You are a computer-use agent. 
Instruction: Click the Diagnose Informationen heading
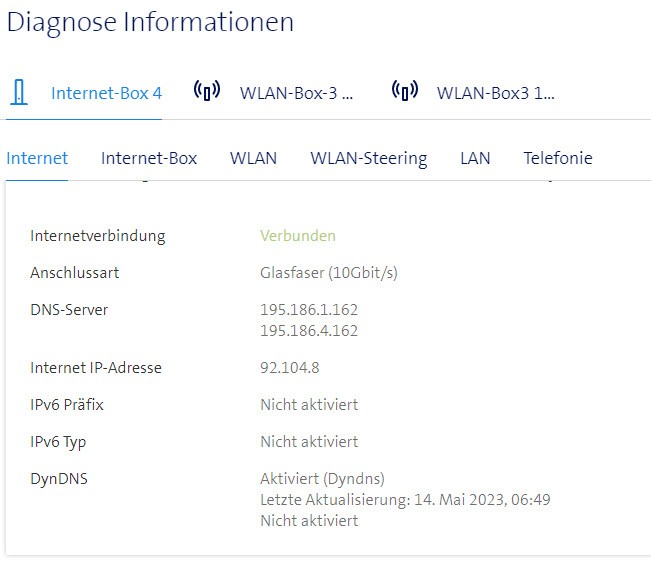click(x=150, y=22)
